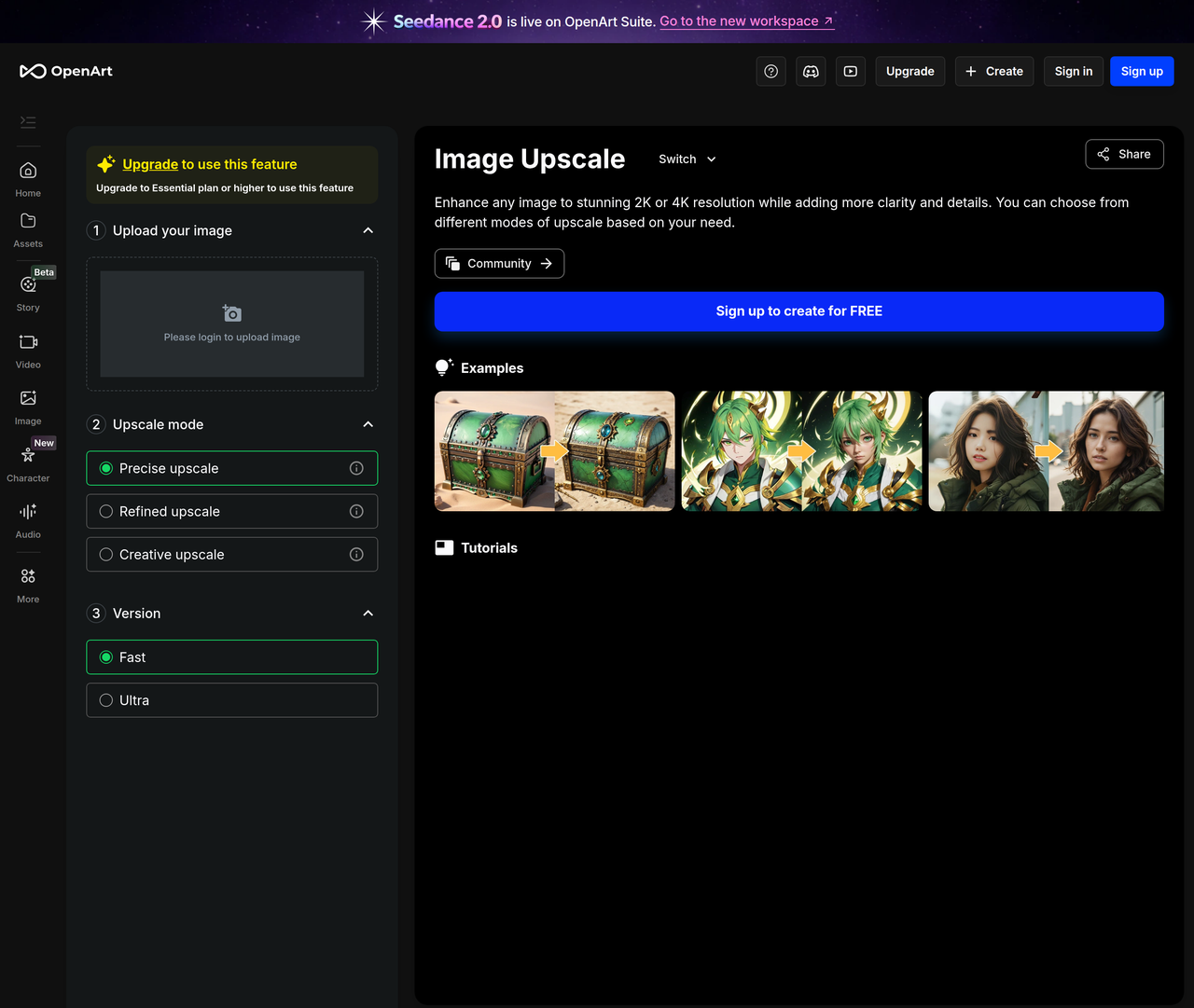Select the Refined upscale mode
Viewport: 1194px width, 1008px height.
232,511
